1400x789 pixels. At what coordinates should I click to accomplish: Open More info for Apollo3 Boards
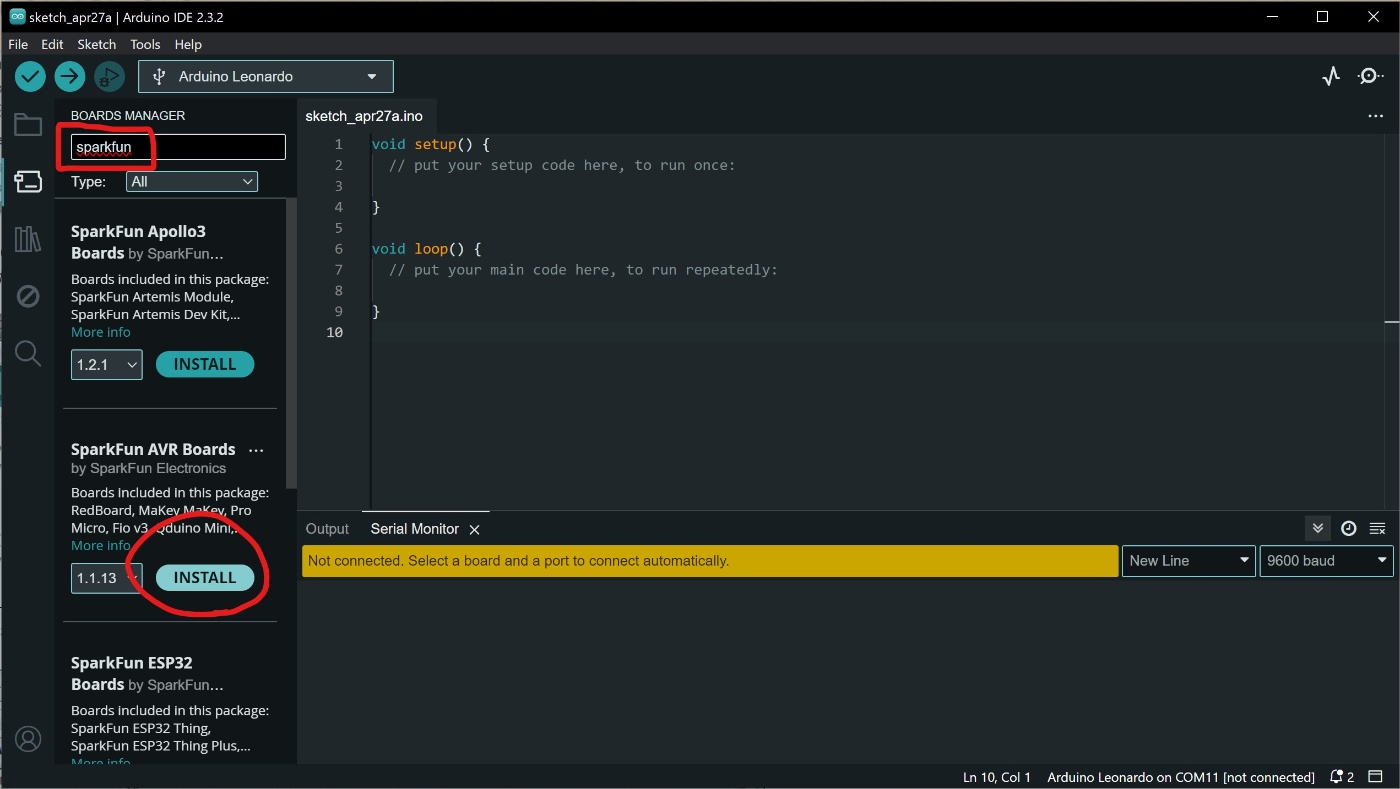pyautogui.click(x=101, y=332)
